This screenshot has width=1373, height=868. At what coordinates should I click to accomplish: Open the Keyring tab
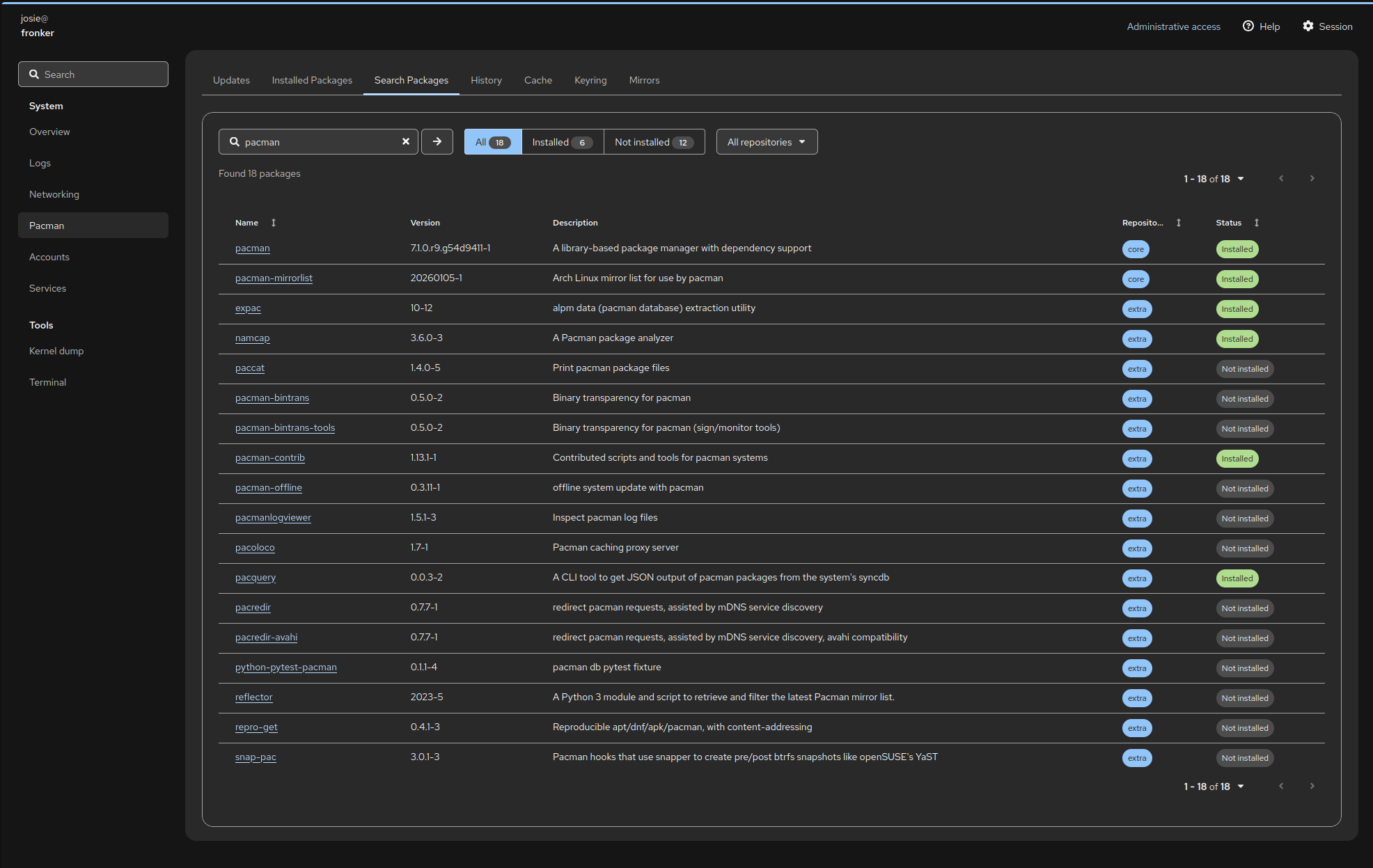click(x=590, y=80)
